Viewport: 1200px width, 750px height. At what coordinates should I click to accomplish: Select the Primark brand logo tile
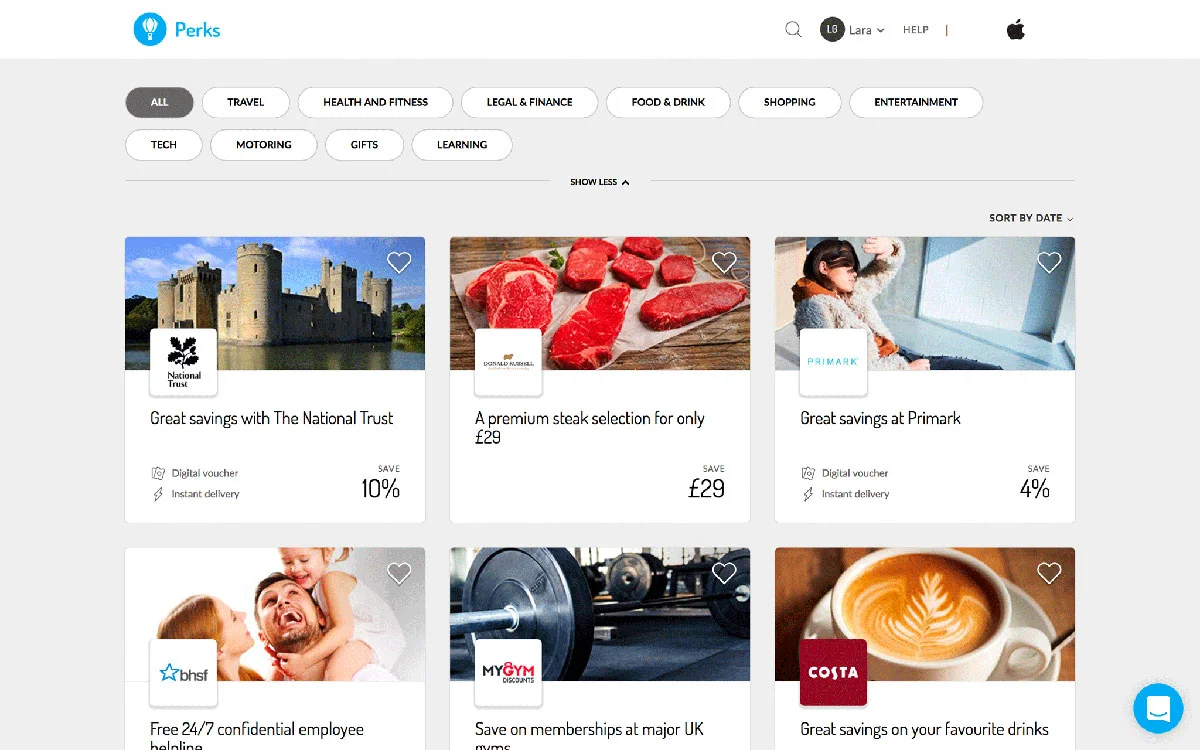click(833, 362)
